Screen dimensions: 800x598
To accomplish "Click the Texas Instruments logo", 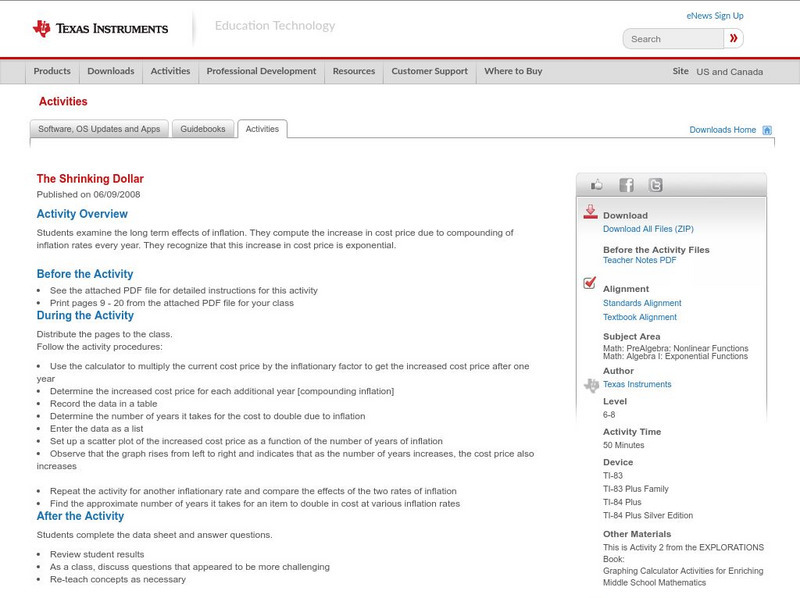I will coord(100,29).
